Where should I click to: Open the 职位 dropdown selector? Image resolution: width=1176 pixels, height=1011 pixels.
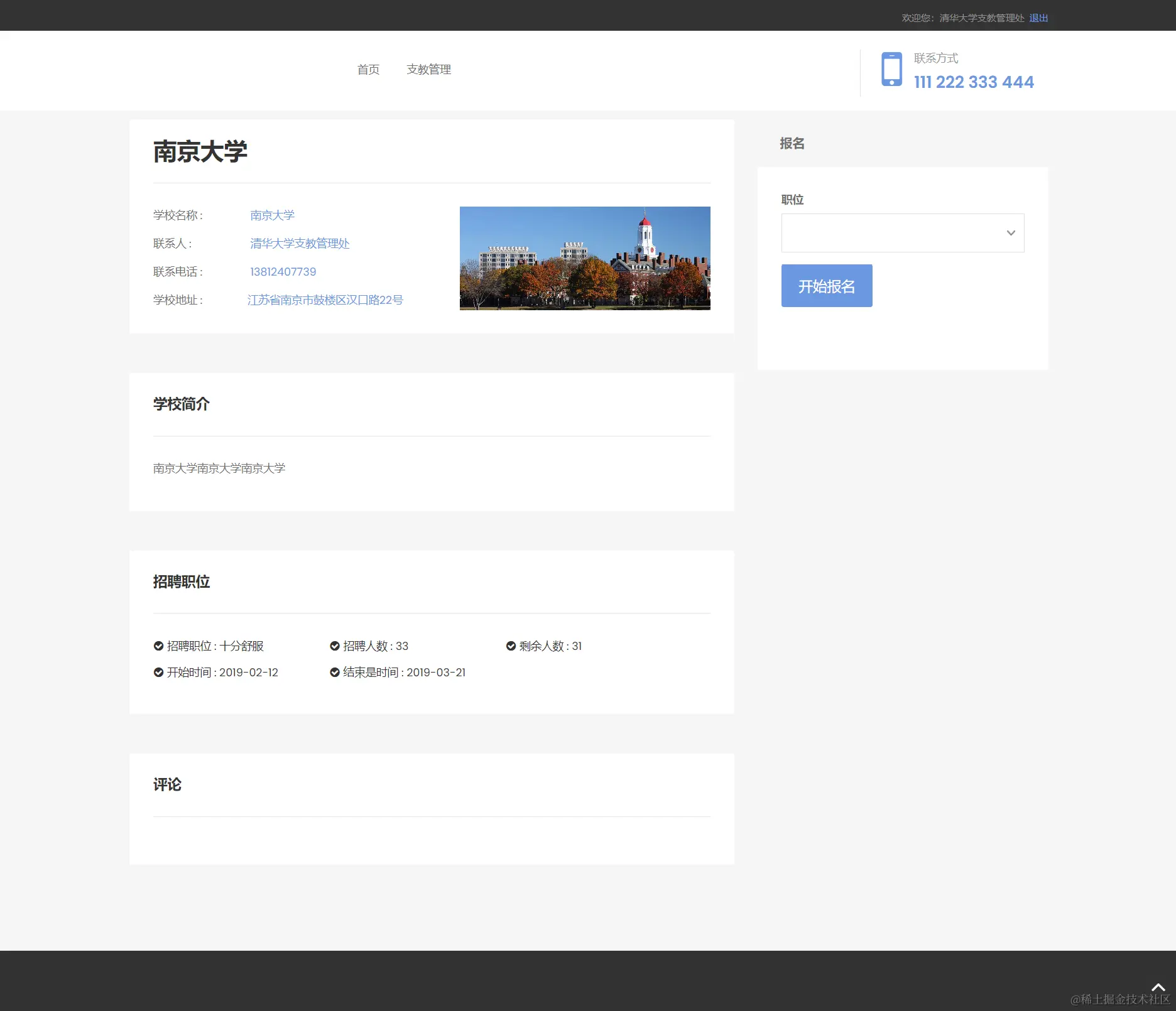pos(902,233)
